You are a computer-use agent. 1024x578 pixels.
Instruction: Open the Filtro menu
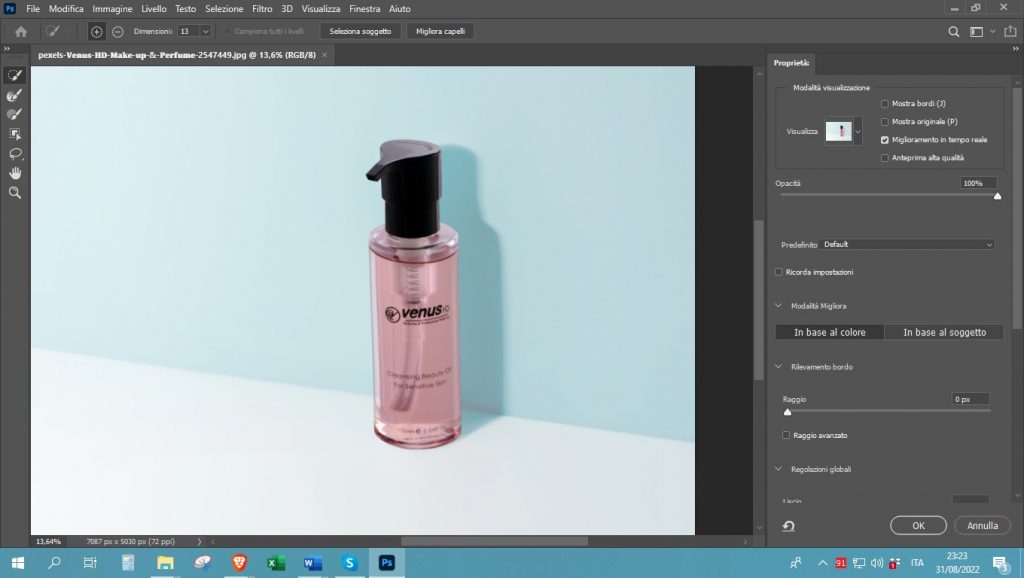tap(262, 8)
